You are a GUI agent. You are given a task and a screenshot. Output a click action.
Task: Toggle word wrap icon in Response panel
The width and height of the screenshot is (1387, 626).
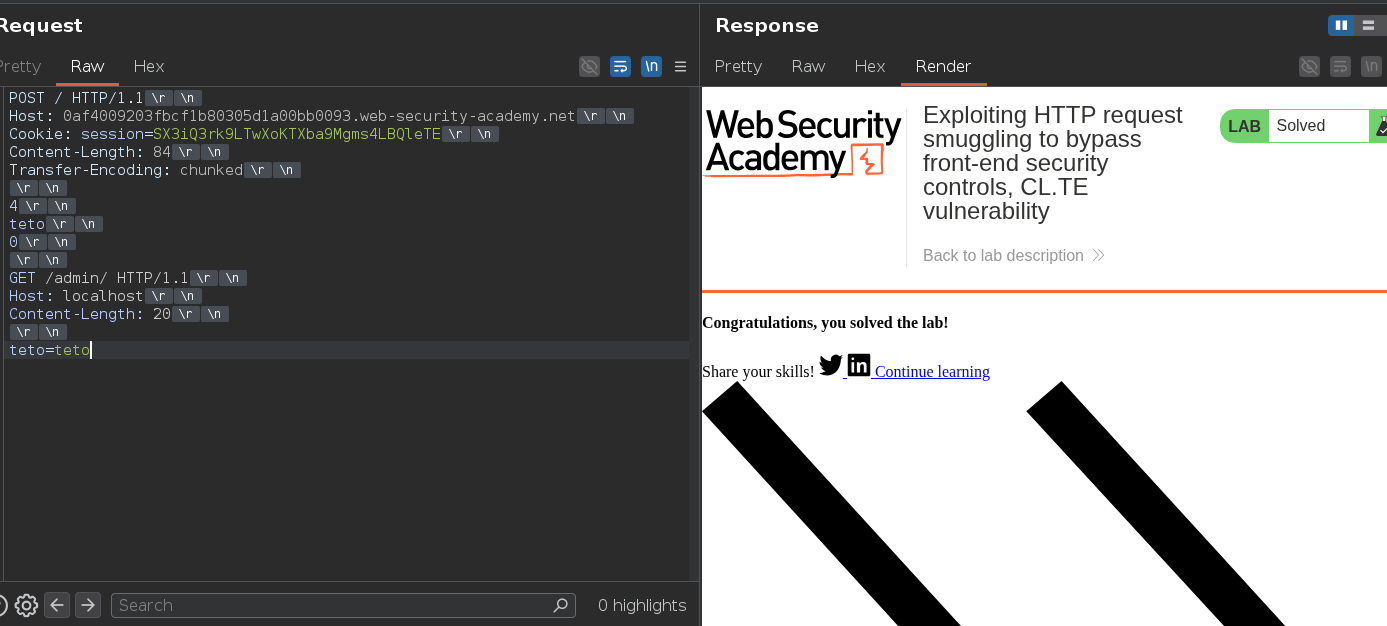pos(1340,66)
